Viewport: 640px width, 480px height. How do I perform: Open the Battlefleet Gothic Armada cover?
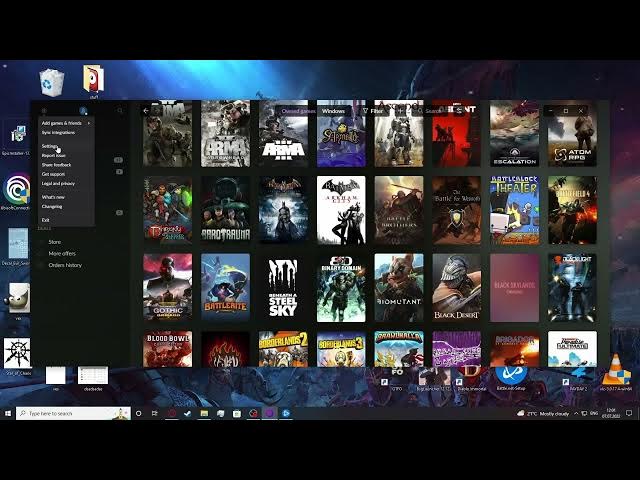click(167, 287)
